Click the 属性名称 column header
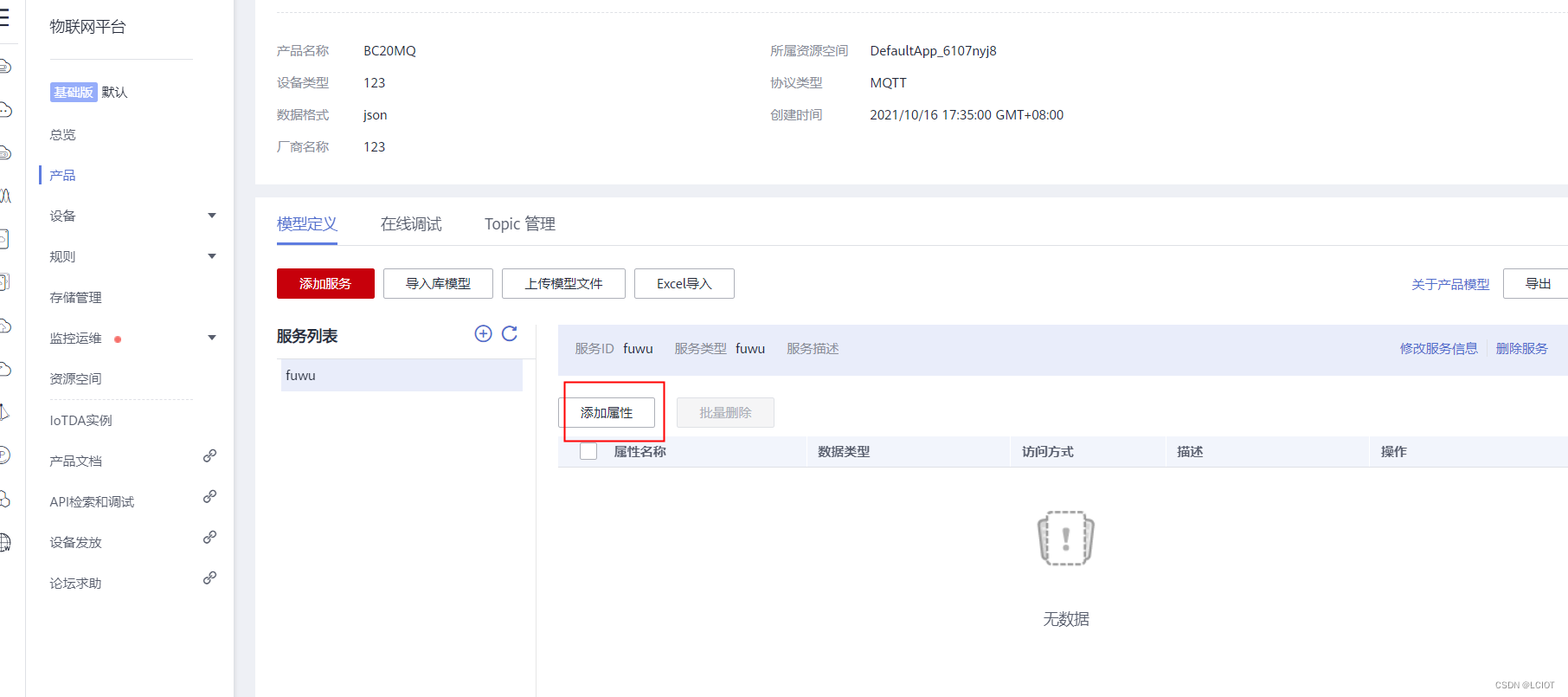Image resolution: width=1568 pixels, height=697 pixels. click(x=639, y=452)
